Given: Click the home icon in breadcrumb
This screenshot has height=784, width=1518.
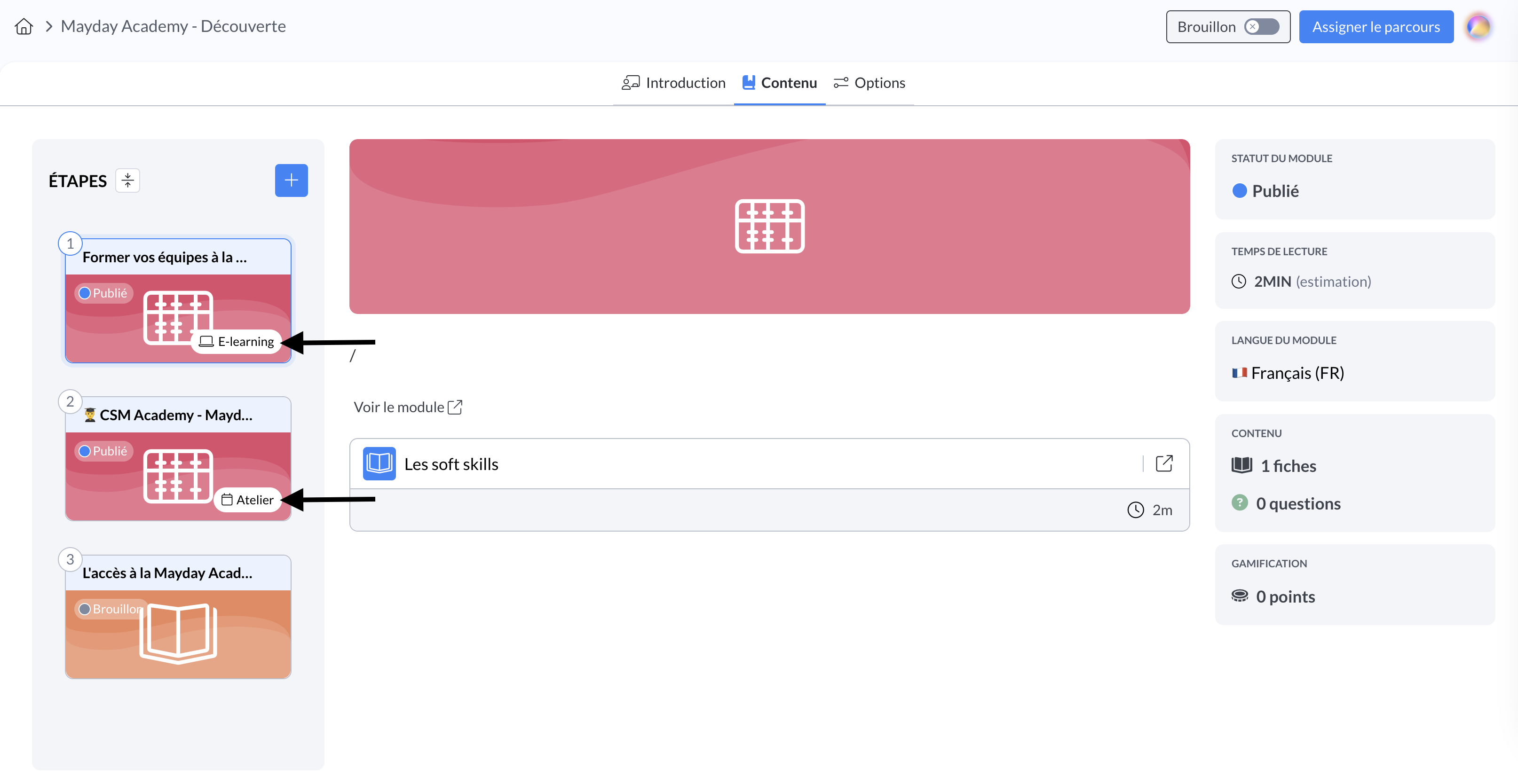Looking at the screenshot, I should click(x=24, y=26).
